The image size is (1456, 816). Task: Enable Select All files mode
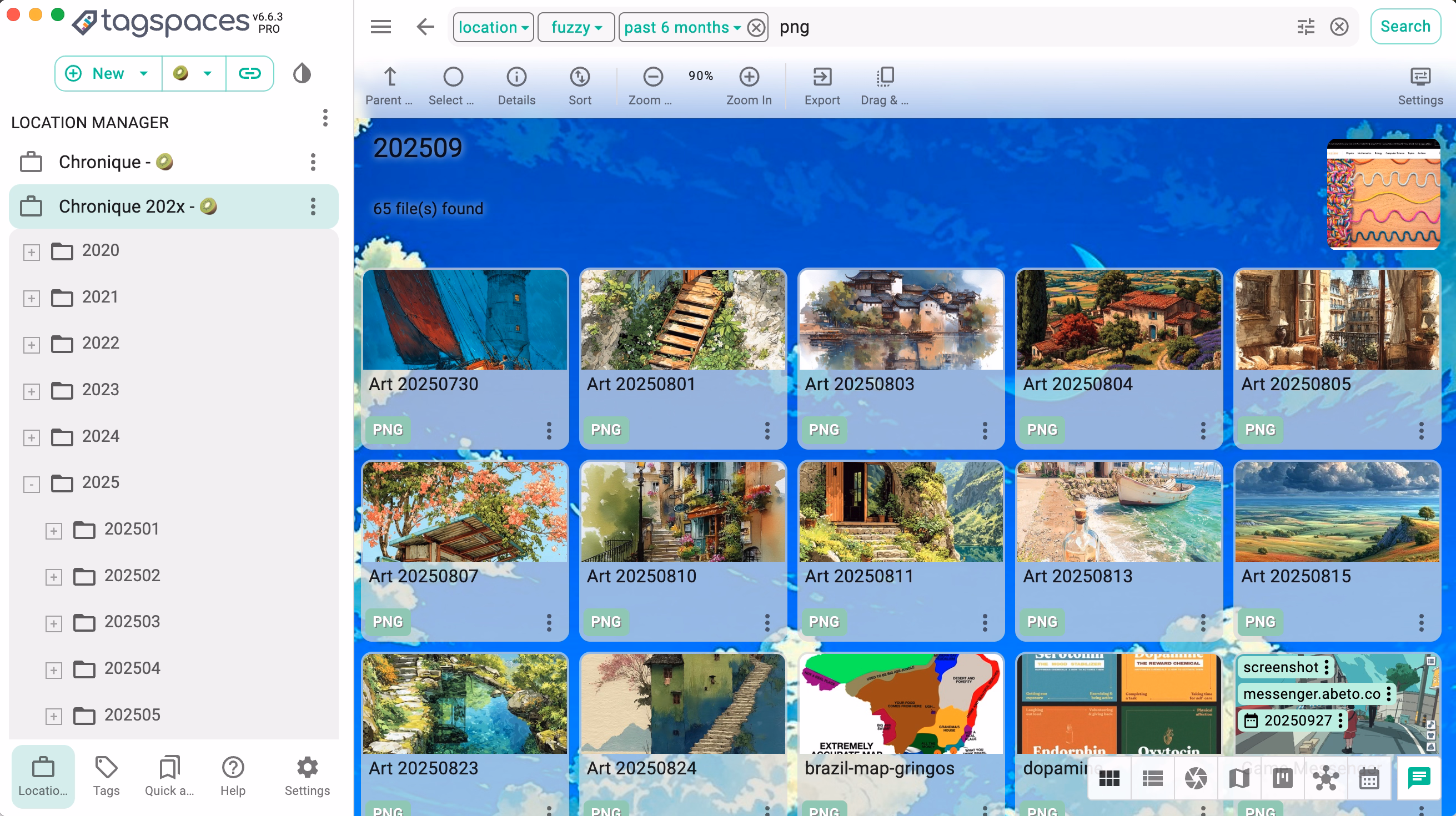[x=454, y=85]
